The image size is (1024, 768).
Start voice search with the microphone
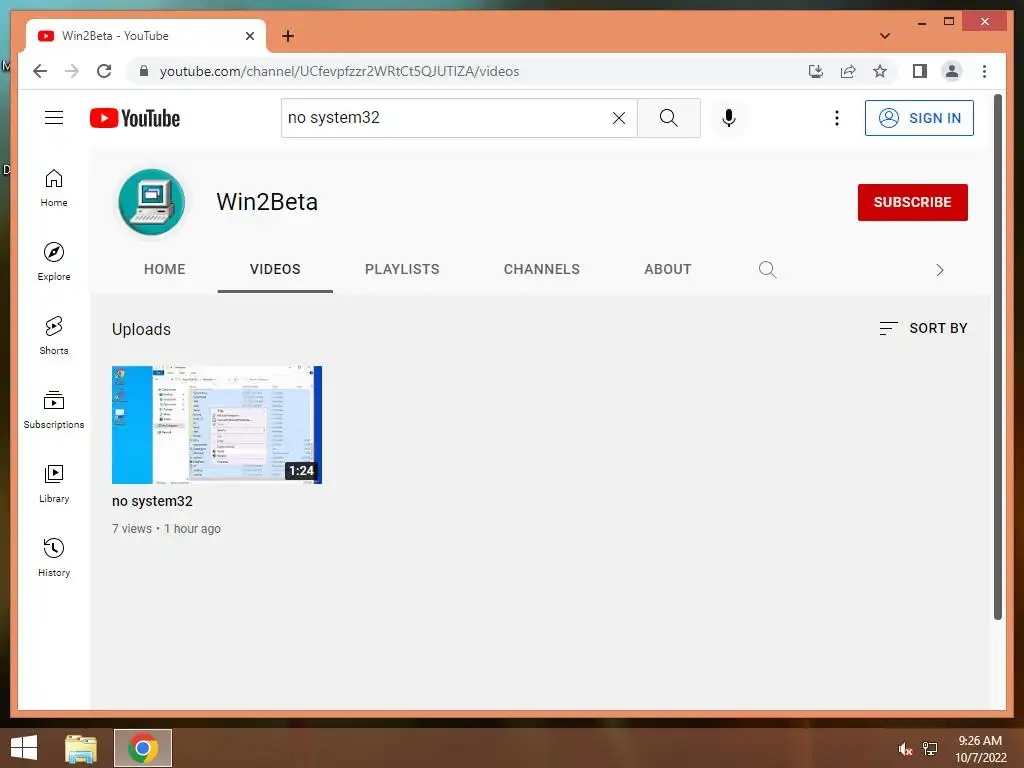pyautogui.click(x=729, y=118)
